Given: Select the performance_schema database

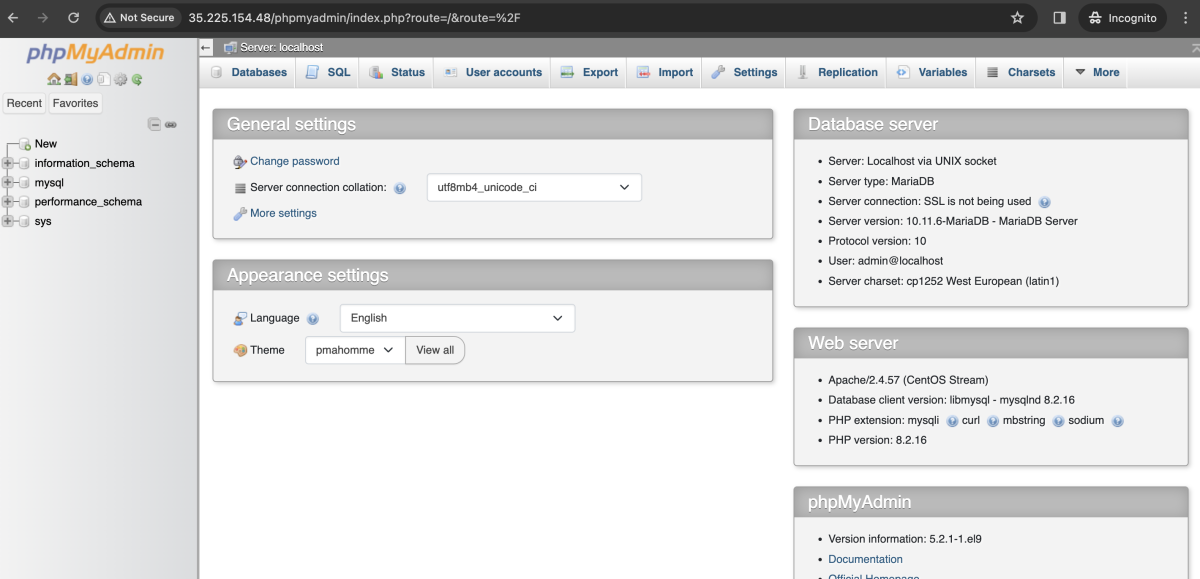Looking at the screenshot, I should pos(88,202).
